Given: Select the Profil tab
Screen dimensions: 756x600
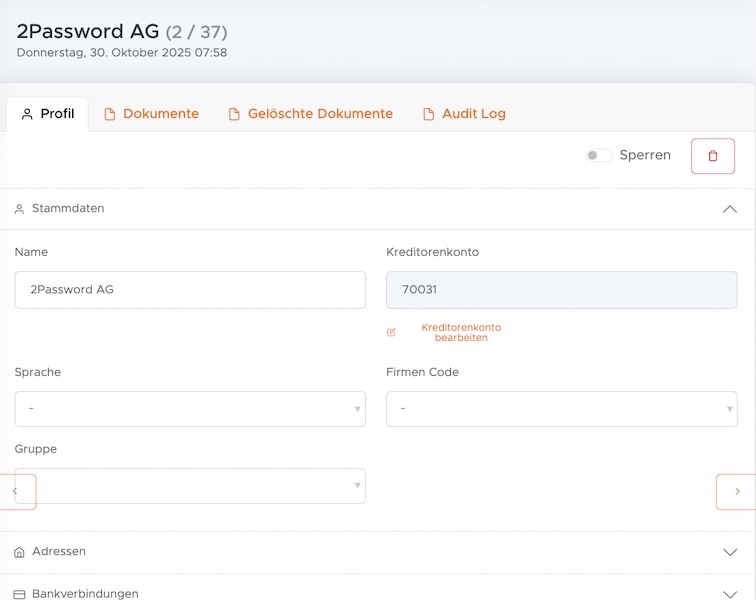Looking at the screenshot, I should 48,114.
